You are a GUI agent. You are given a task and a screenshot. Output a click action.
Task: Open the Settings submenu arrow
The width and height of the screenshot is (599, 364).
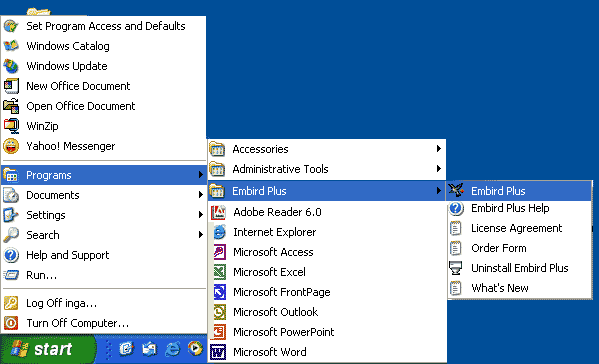pyautogui.click(x=201, y=215)
